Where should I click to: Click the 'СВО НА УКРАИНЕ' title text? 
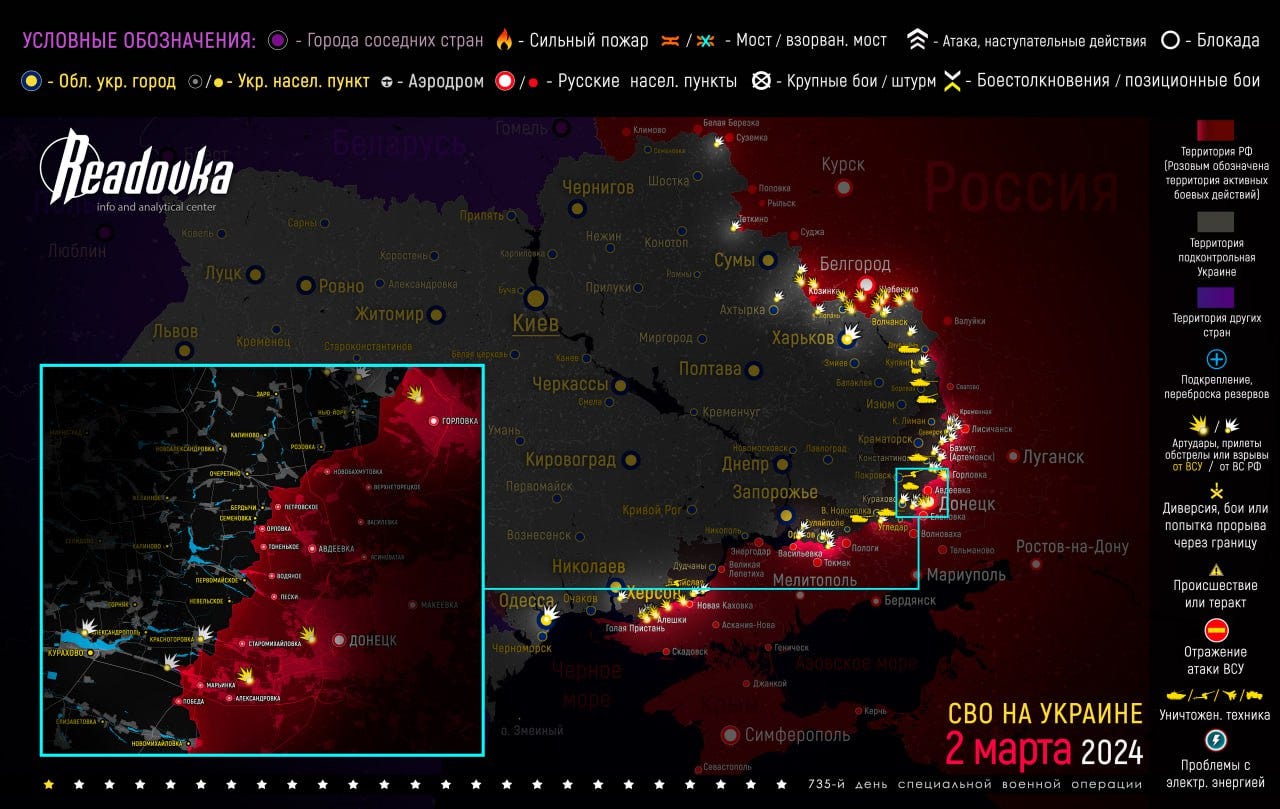click(1044, 713)
